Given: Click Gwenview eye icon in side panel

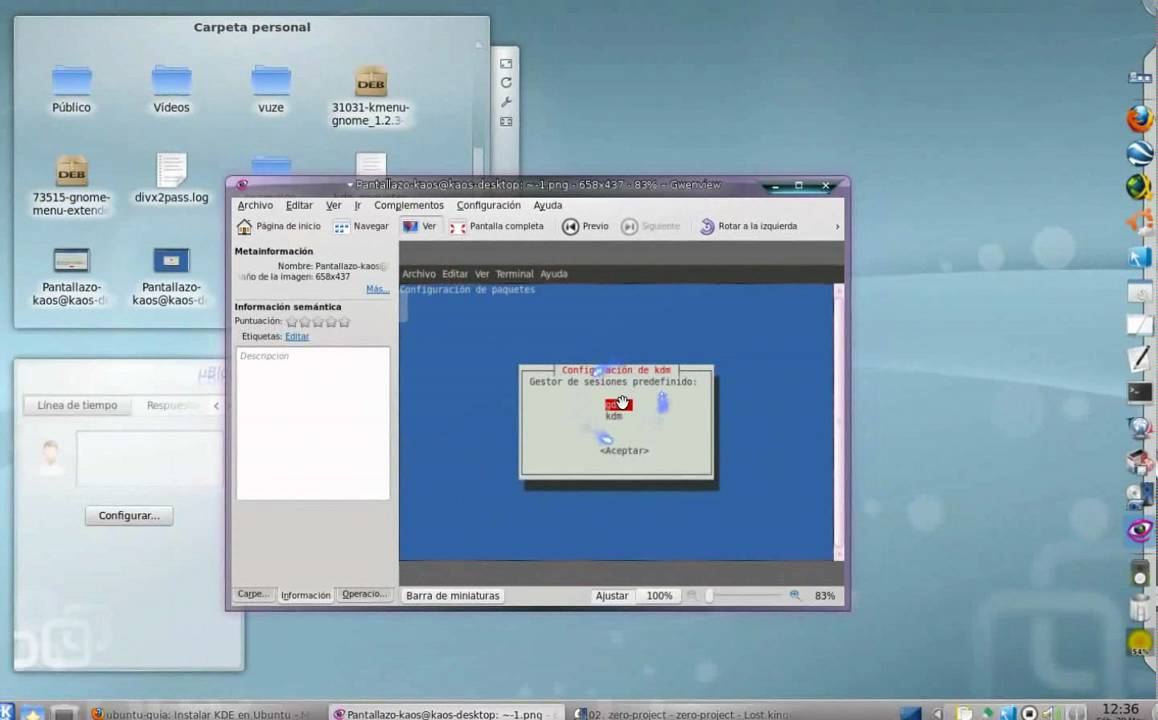Looking at the screenshot, I should (1140, 529).
